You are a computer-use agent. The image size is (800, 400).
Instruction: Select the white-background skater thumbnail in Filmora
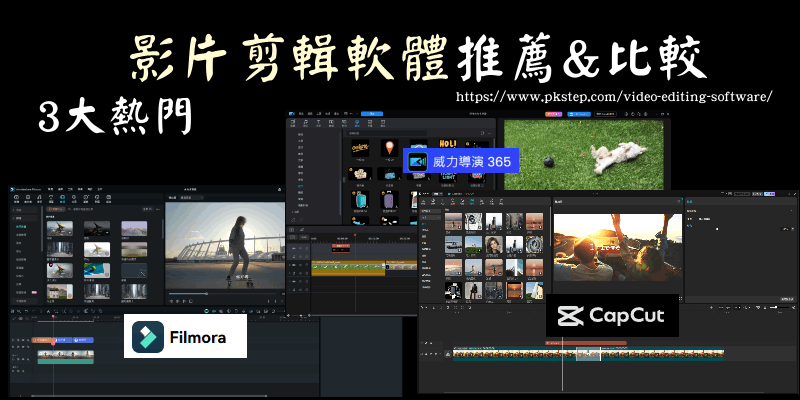97,249
